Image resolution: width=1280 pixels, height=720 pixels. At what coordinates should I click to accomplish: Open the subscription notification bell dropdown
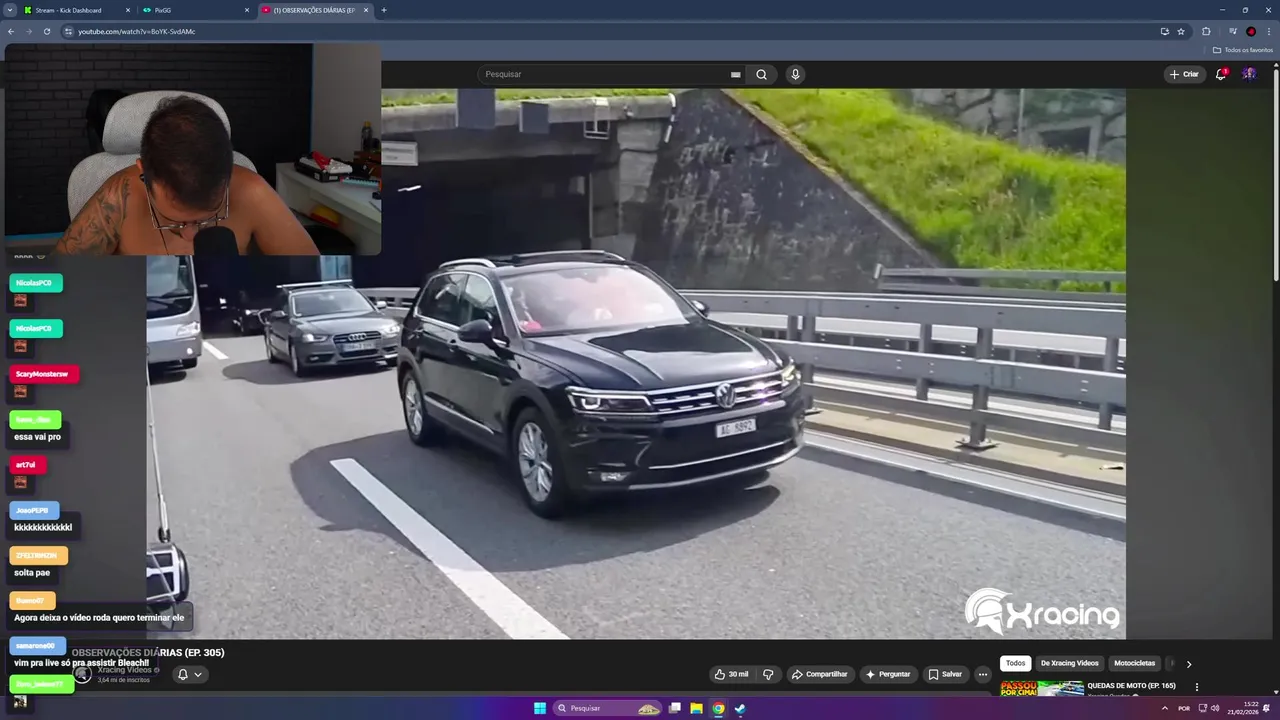pyautogui.click(x=189, y=674)
